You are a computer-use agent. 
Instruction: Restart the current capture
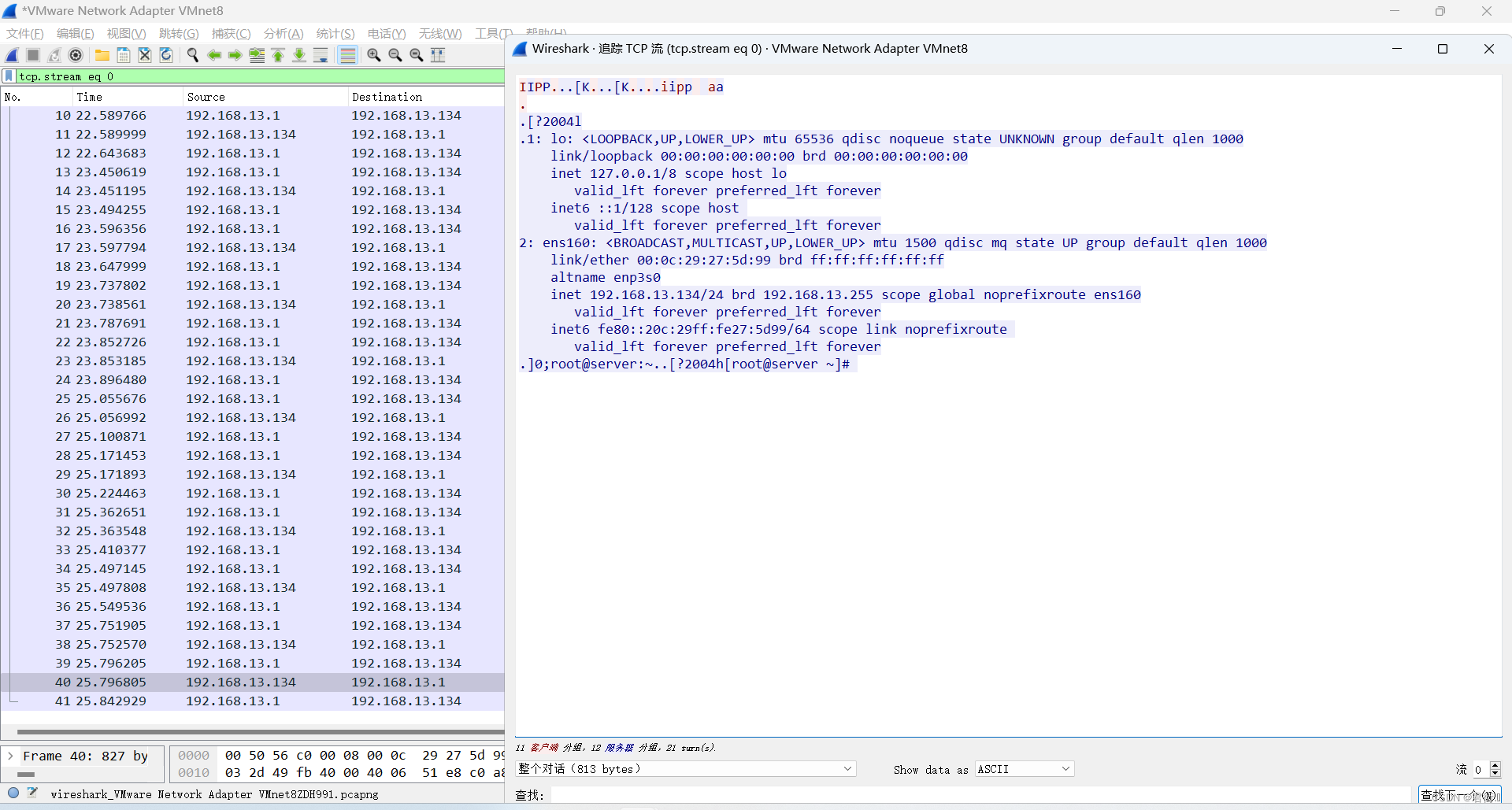pos(54,55)
